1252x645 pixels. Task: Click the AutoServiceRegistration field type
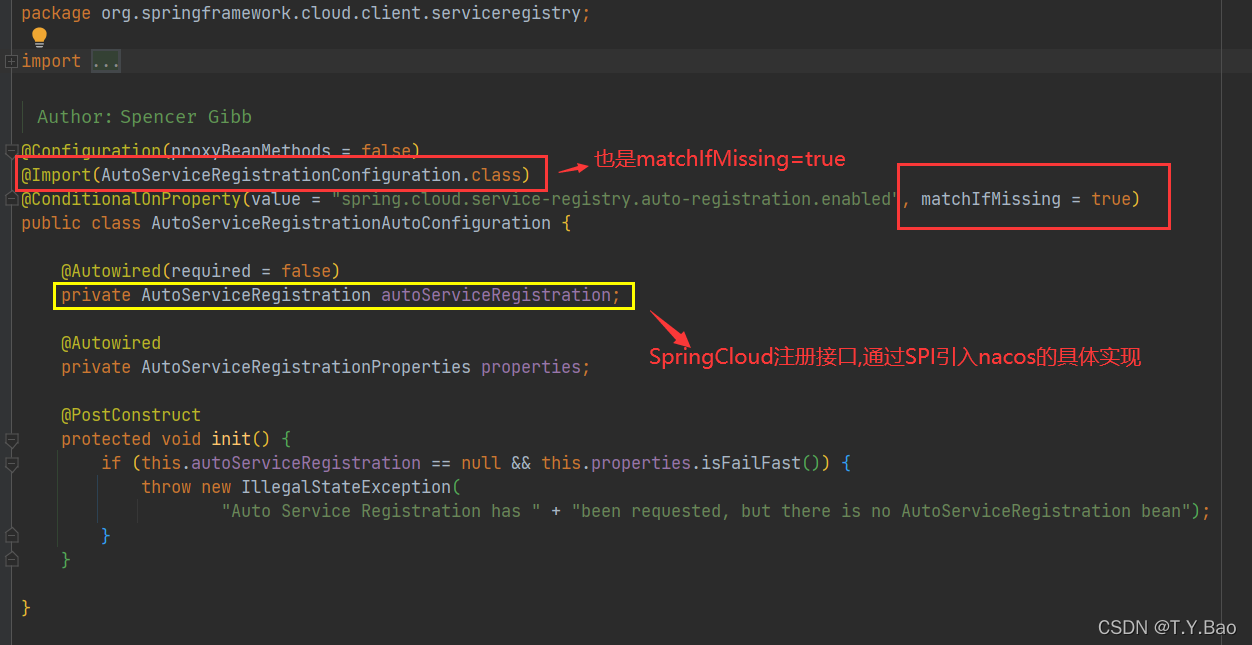tap(256, 295)
